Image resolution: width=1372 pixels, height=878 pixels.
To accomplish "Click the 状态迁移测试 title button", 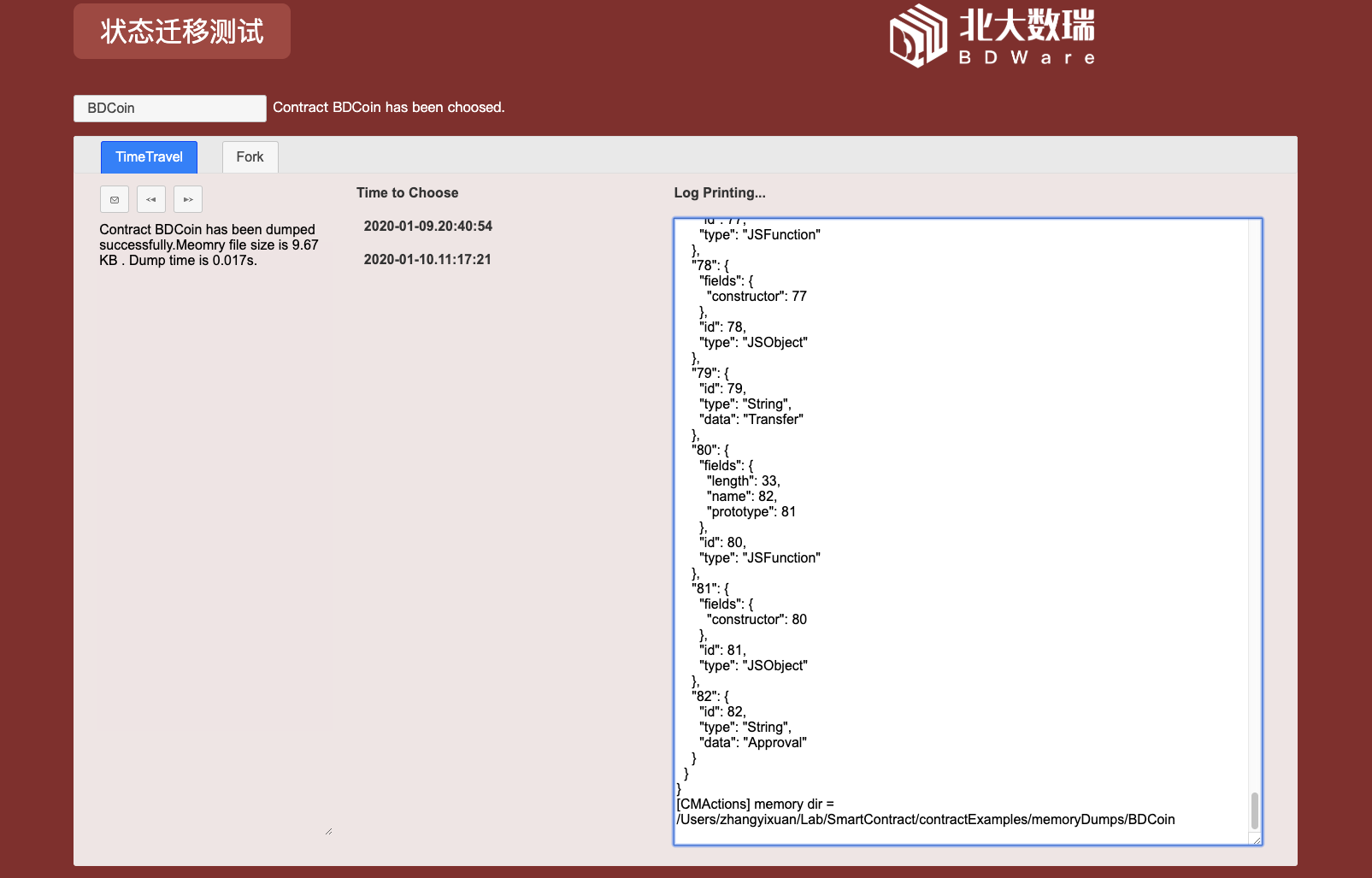I will [182, 32].
